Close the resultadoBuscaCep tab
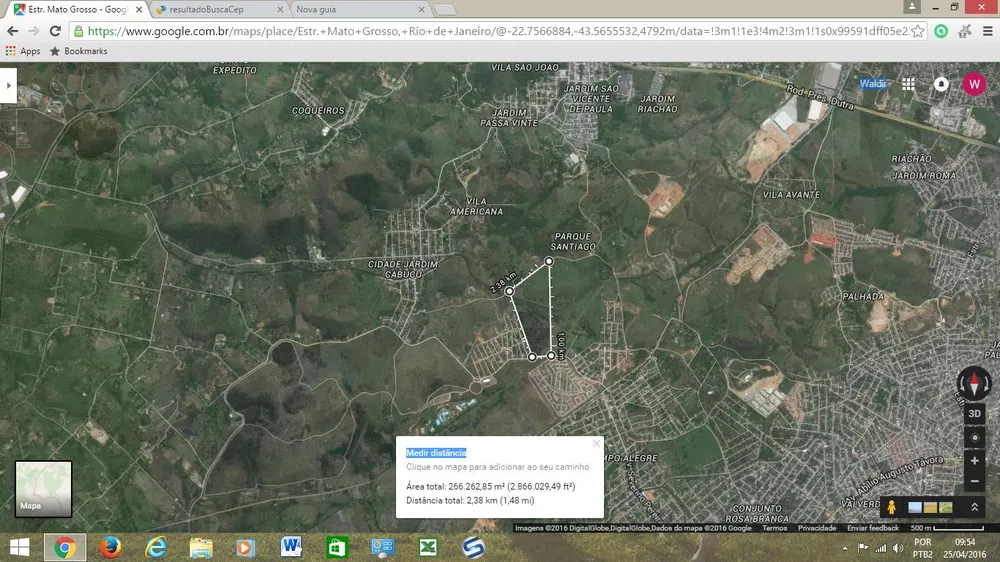 tap(280, 10)
